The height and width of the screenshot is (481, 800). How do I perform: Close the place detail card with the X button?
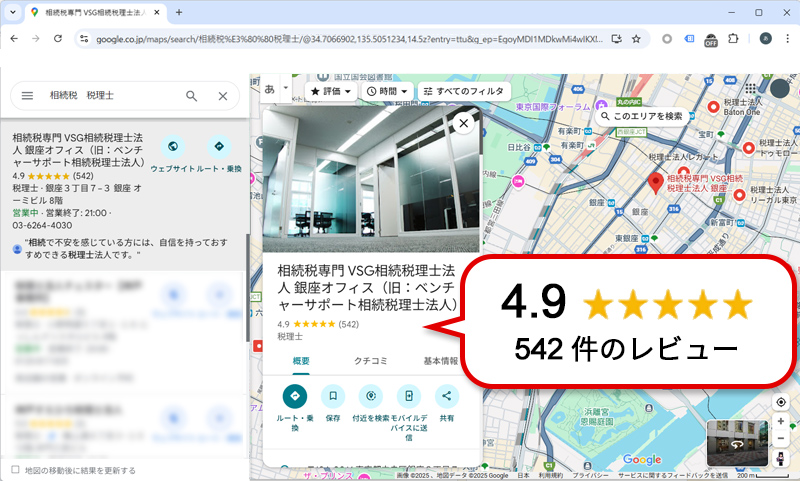pos(463,123)
